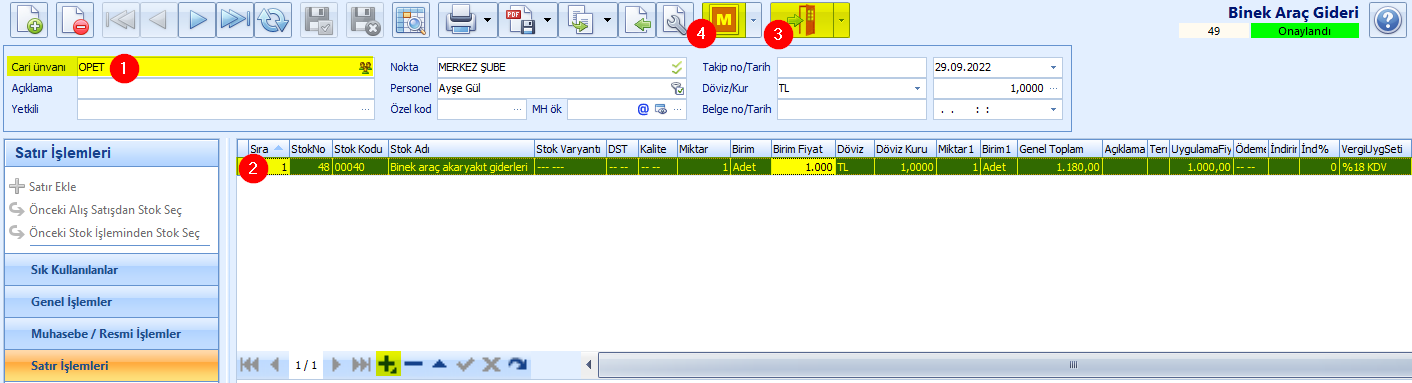Open the copy document dropdown arrow
Viewport: 1412px width, 383px height.
[x=609, y=19]
